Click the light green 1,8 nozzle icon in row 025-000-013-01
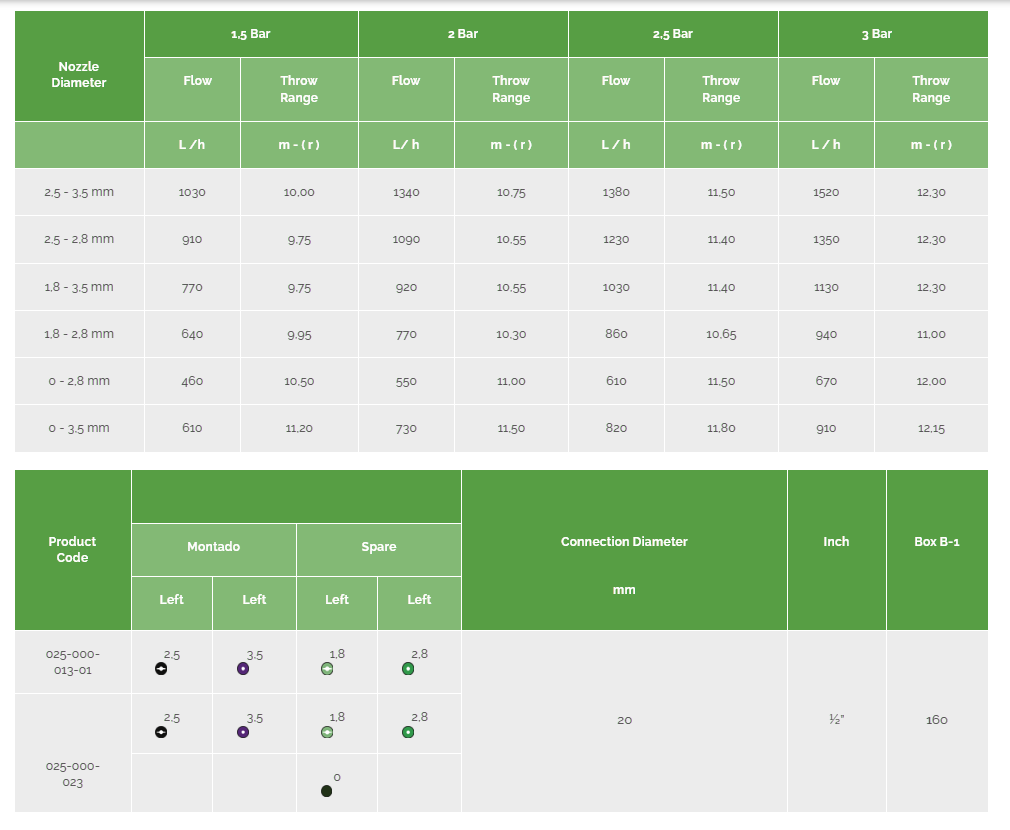Screen dimensions: 1010x830 (x=327, y=669)
